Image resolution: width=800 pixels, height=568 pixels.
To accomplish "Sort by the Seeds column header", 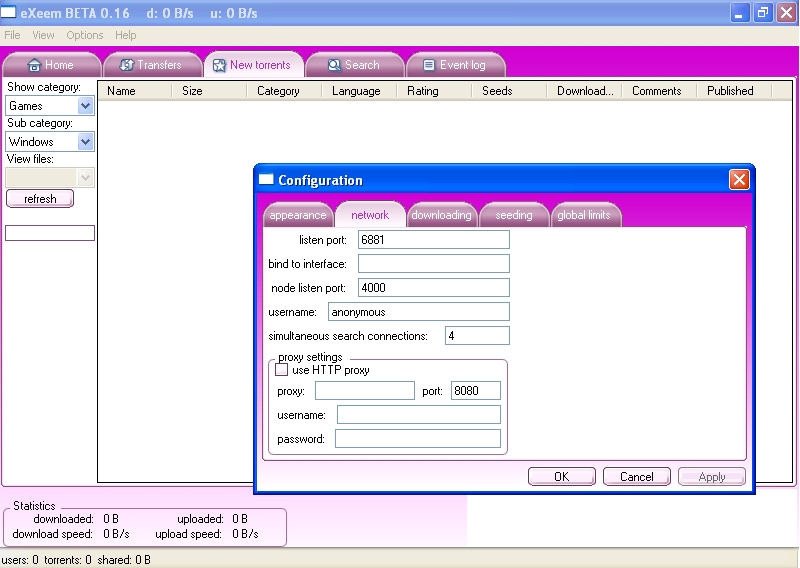I will coord(509,91).
